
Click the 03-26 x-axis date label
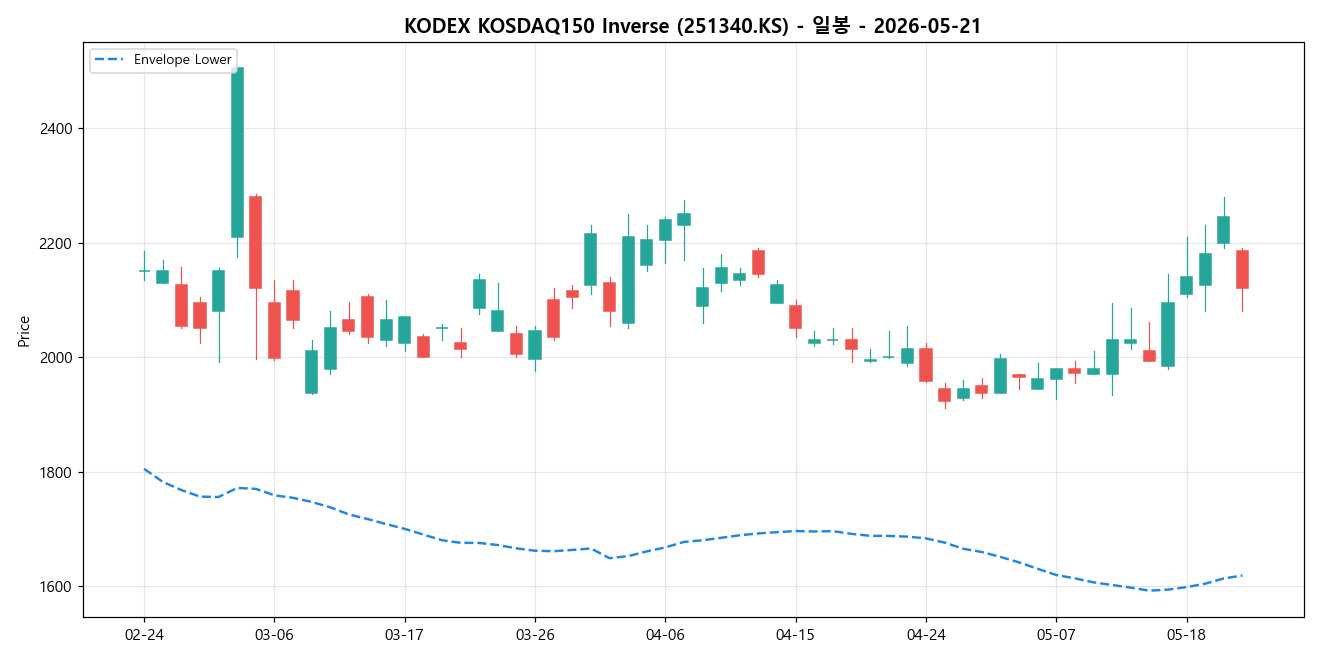[535, 635]
